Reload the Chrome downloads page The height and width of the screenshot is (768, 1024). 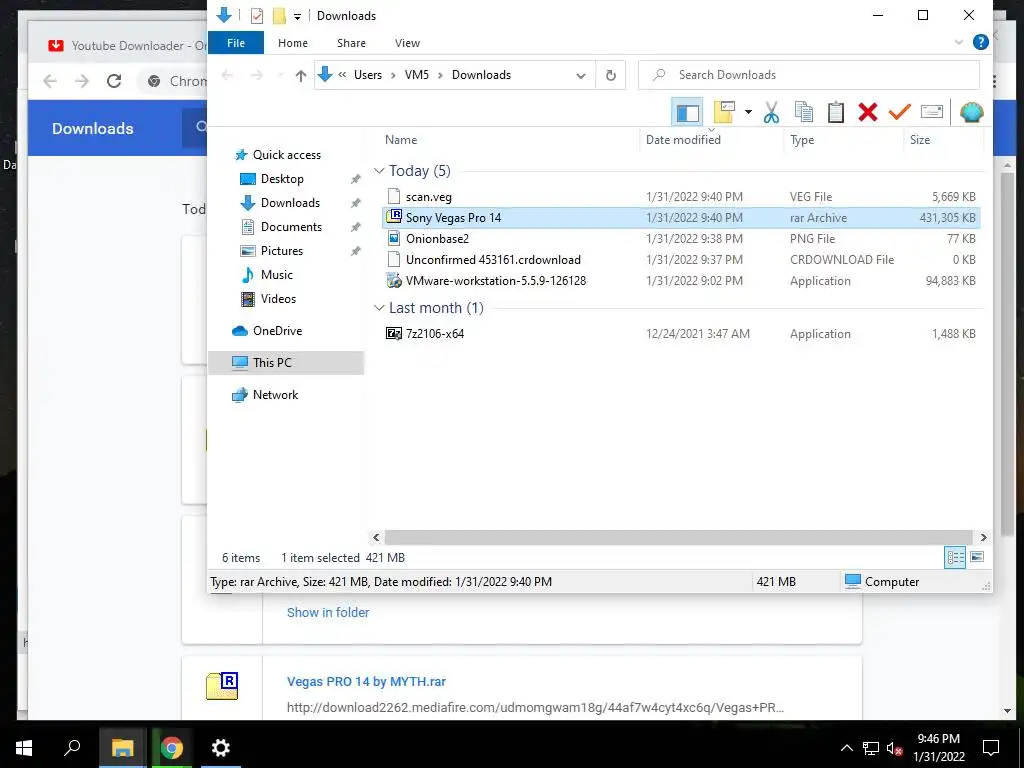coord(114,81)
